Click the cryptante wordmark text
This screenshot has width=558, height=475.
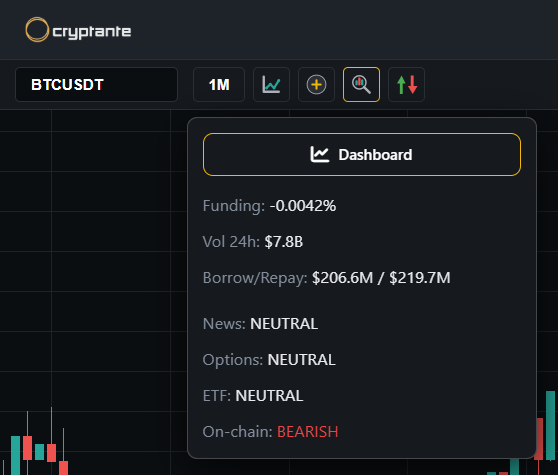coord(92,32)
